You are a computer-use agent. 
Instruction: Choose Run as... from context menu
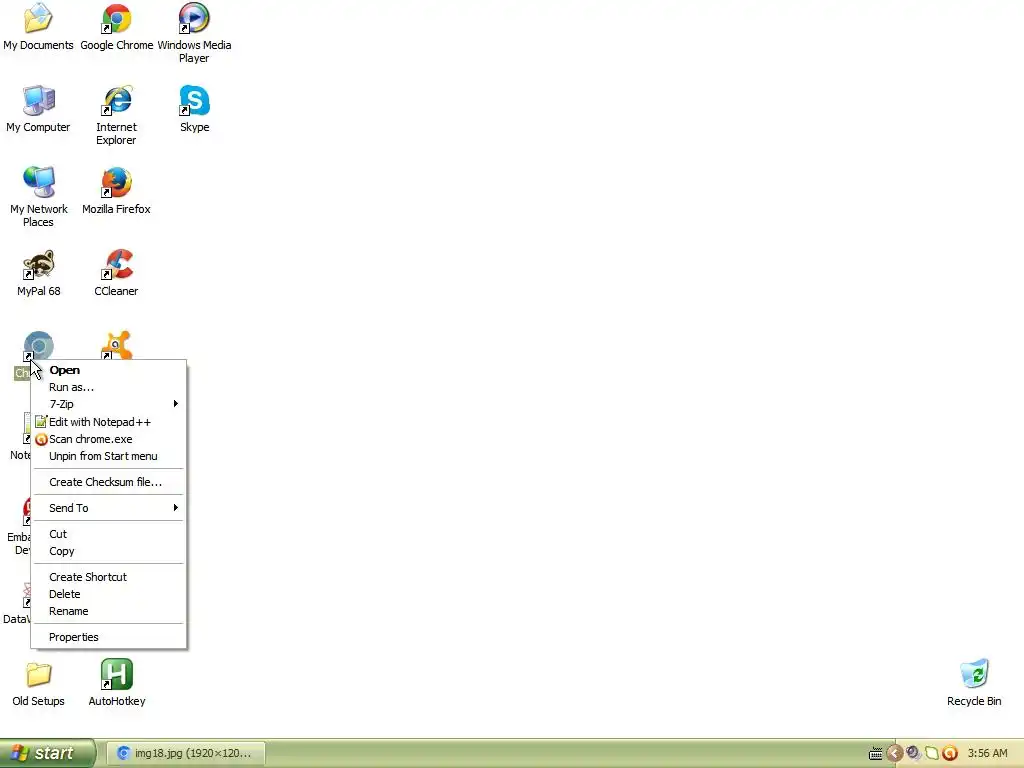(108, 387)
